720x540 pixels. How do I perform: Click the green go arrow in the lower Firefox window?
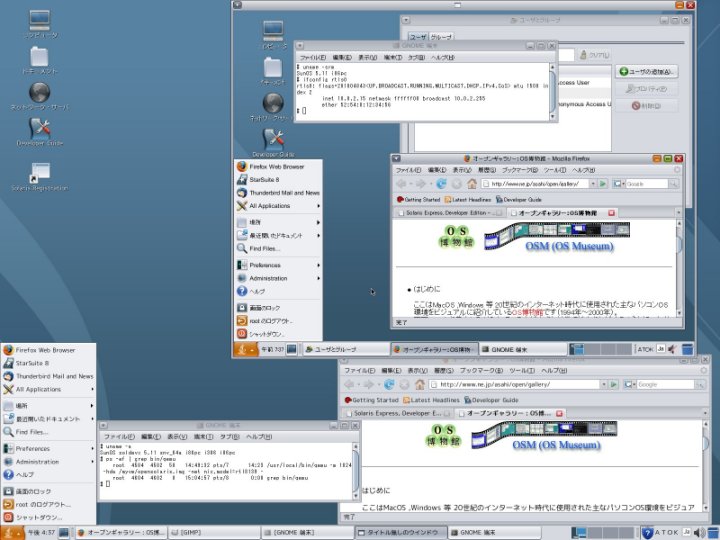[614, 384]
